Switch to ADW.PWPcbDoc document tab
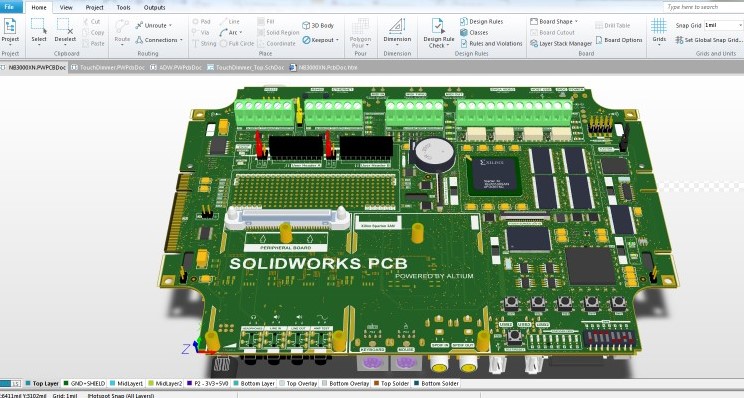744x398 pixels. (176, 67)
